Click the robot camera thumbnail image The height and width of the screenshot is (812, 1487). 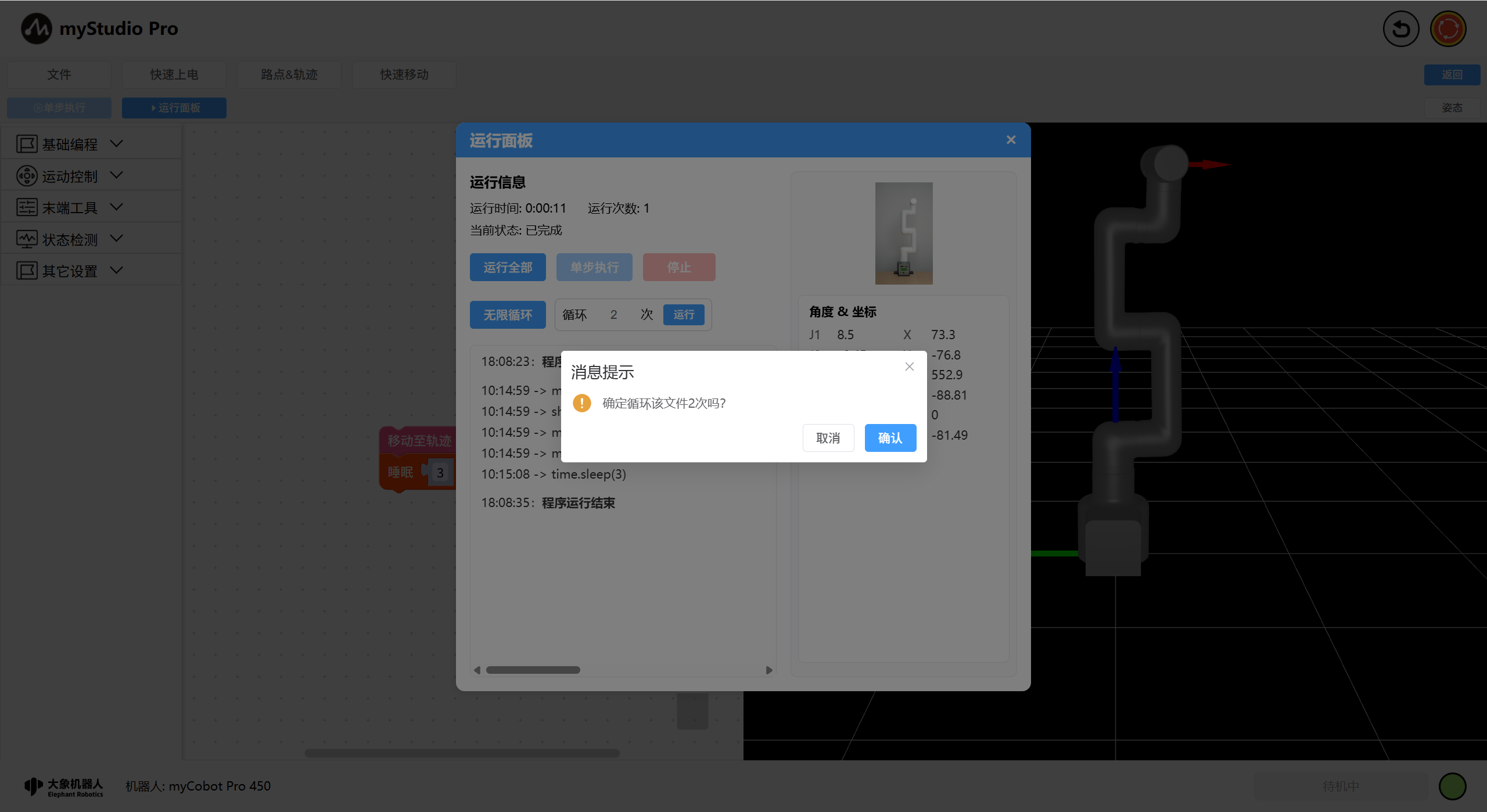tap(904, 233)
